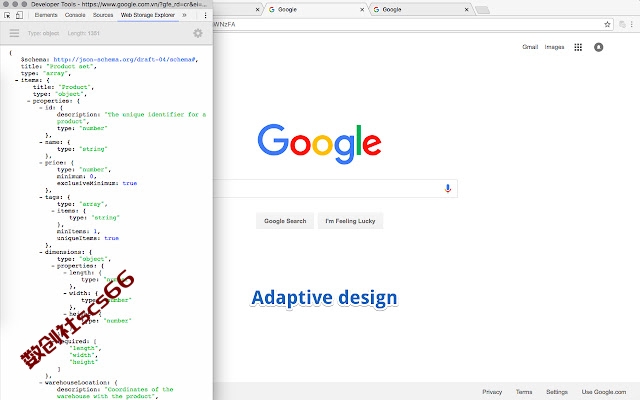Viewport: 640px width, 400px height.
Task: Start voice search with the microphone icon
Action: point(448,188)
